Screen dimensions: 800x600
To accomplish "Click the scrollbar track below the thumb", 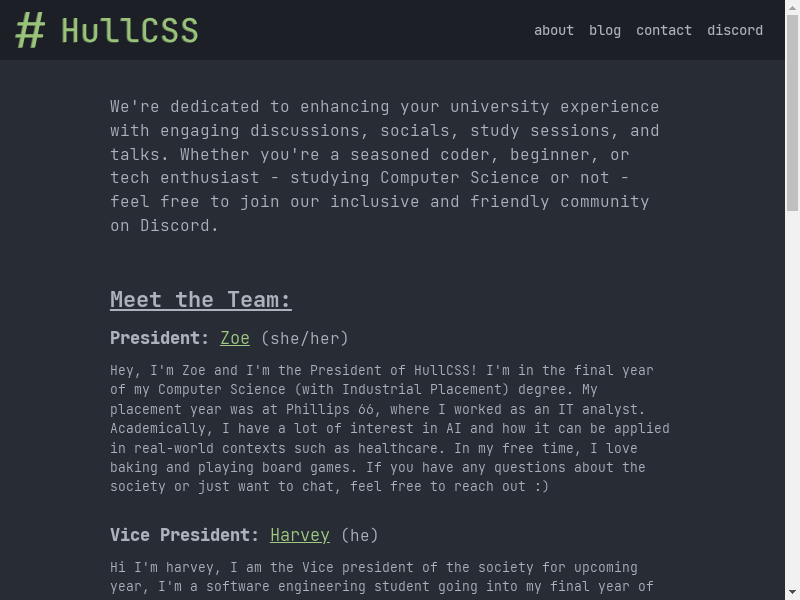I will tap(792, 400).
